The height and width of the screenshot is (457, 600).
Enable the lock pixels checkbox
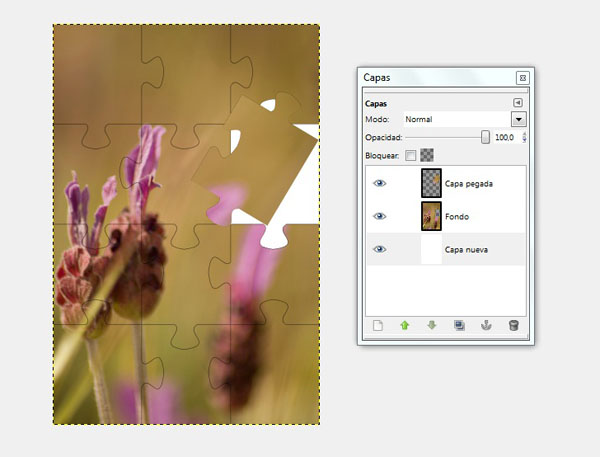[x=411, y=155]
